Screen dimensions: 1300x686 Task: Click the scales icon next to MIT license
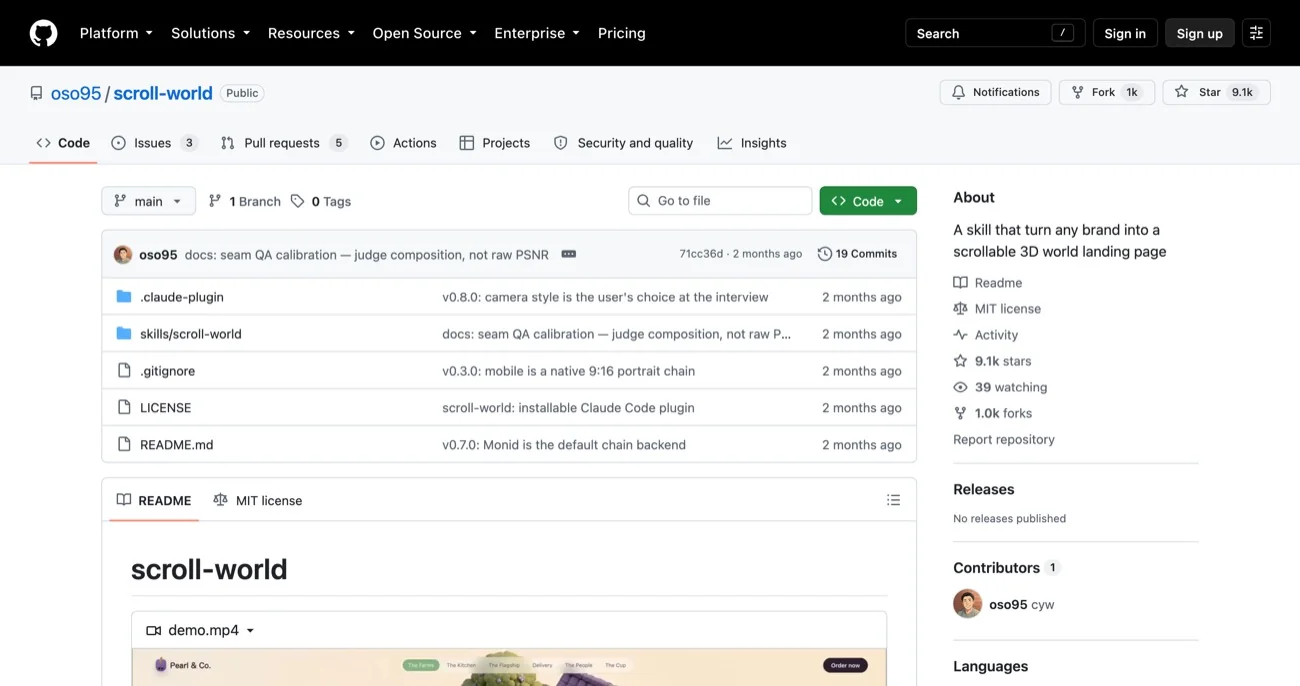(960, 309)
